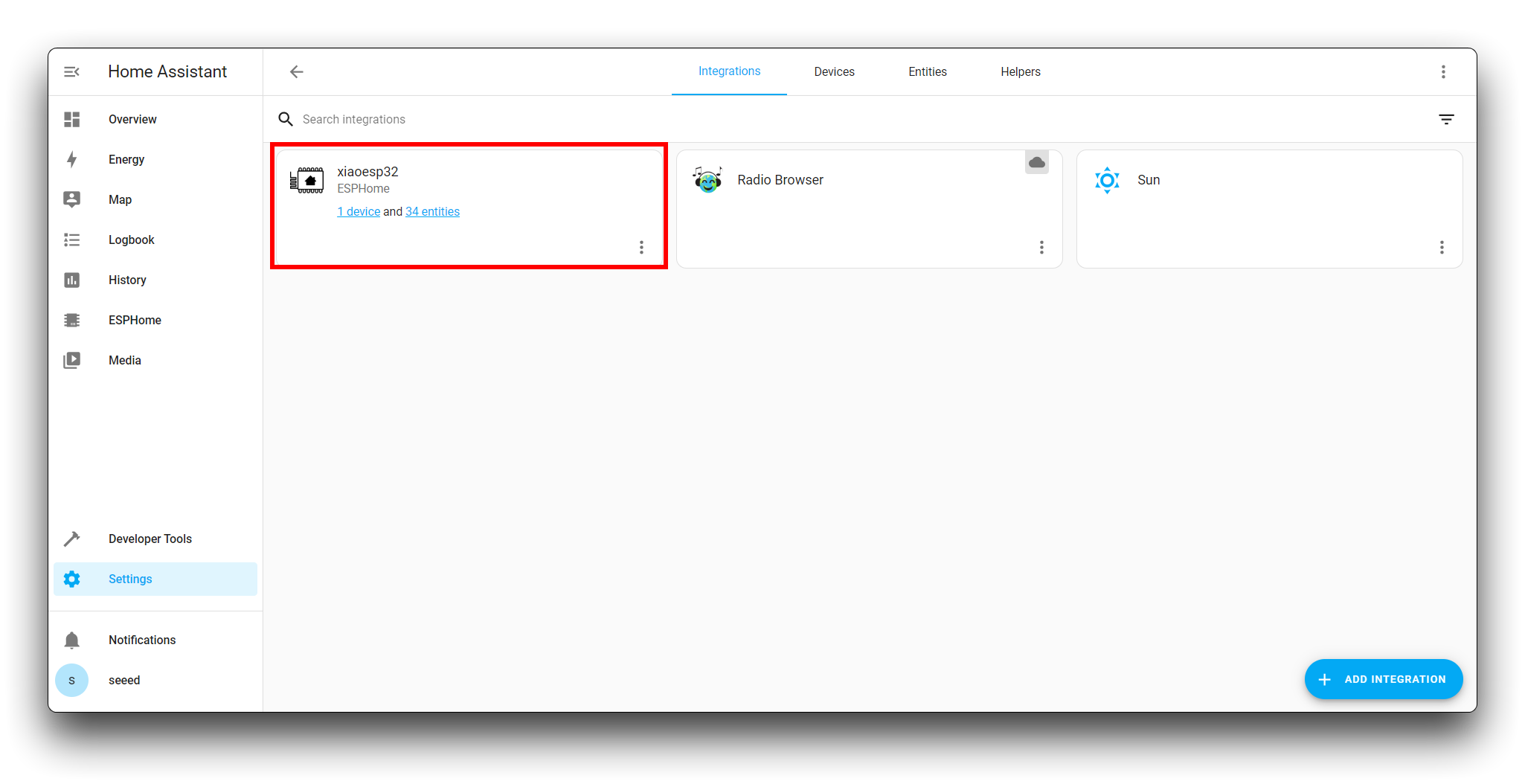Click the History chart icon

tap(71, 280)
